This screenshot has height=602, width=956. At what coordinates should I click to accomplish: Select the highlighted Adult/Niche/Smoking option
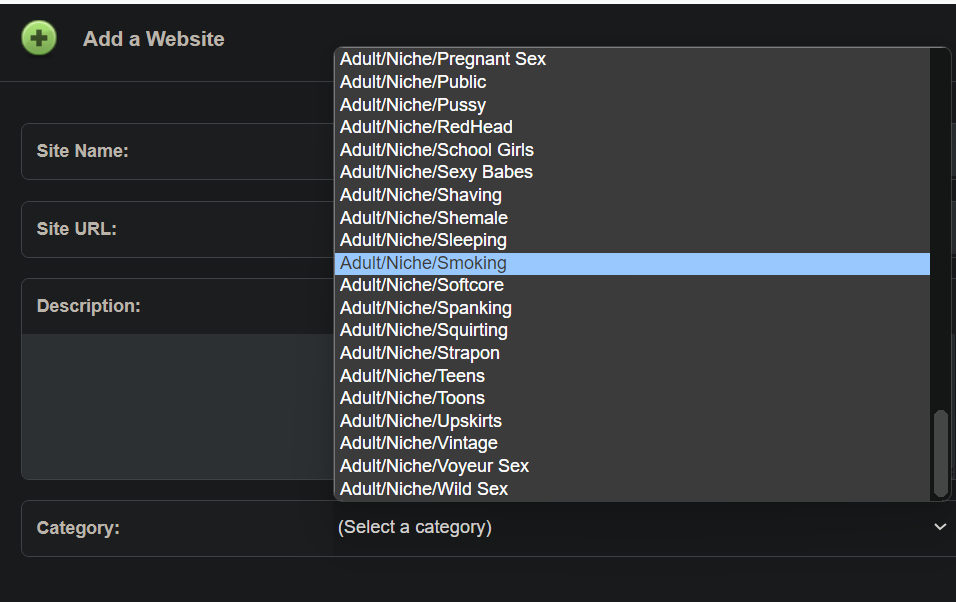[x=423, y=263]
